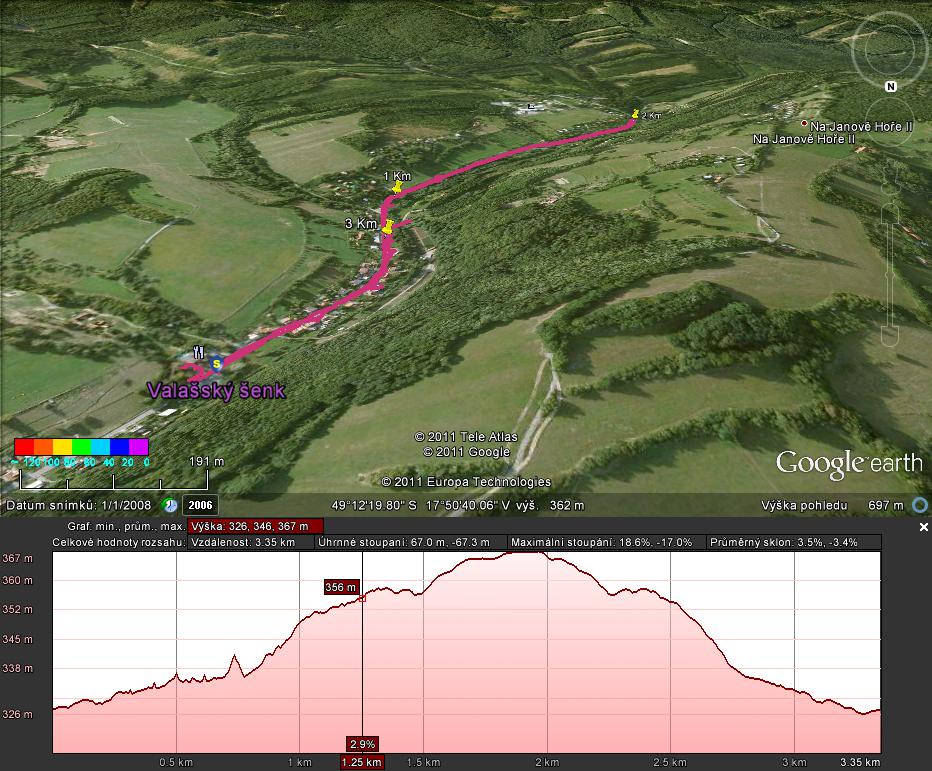Screen dimensions: 932x771
Task: Click the Výška min/avg/max value box
Action: point(255,526)
